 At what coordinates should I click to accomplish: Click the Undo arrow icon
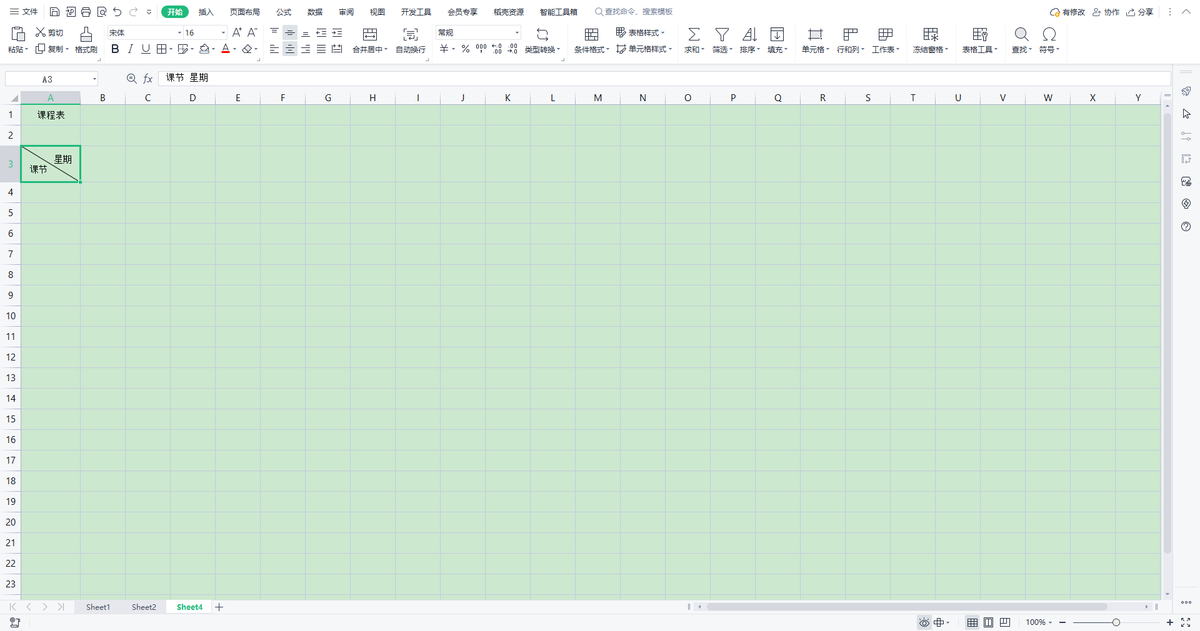[x=118, y=12]
